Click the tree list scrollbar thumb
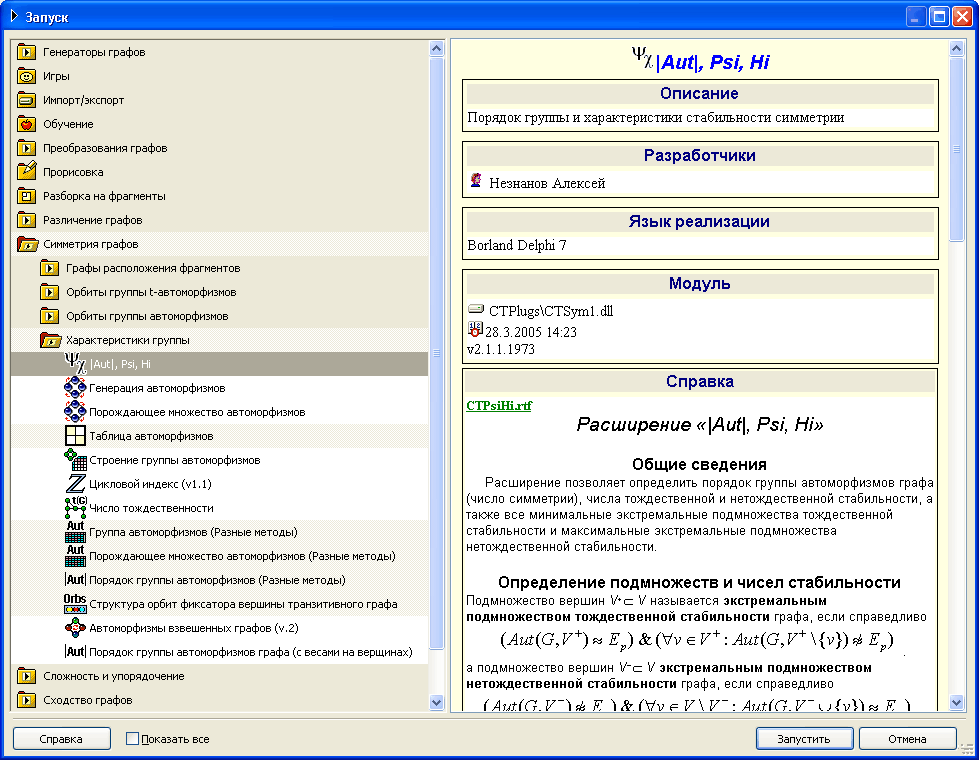The width and height of the screenshot is (979, 760). tap(436, 353)
